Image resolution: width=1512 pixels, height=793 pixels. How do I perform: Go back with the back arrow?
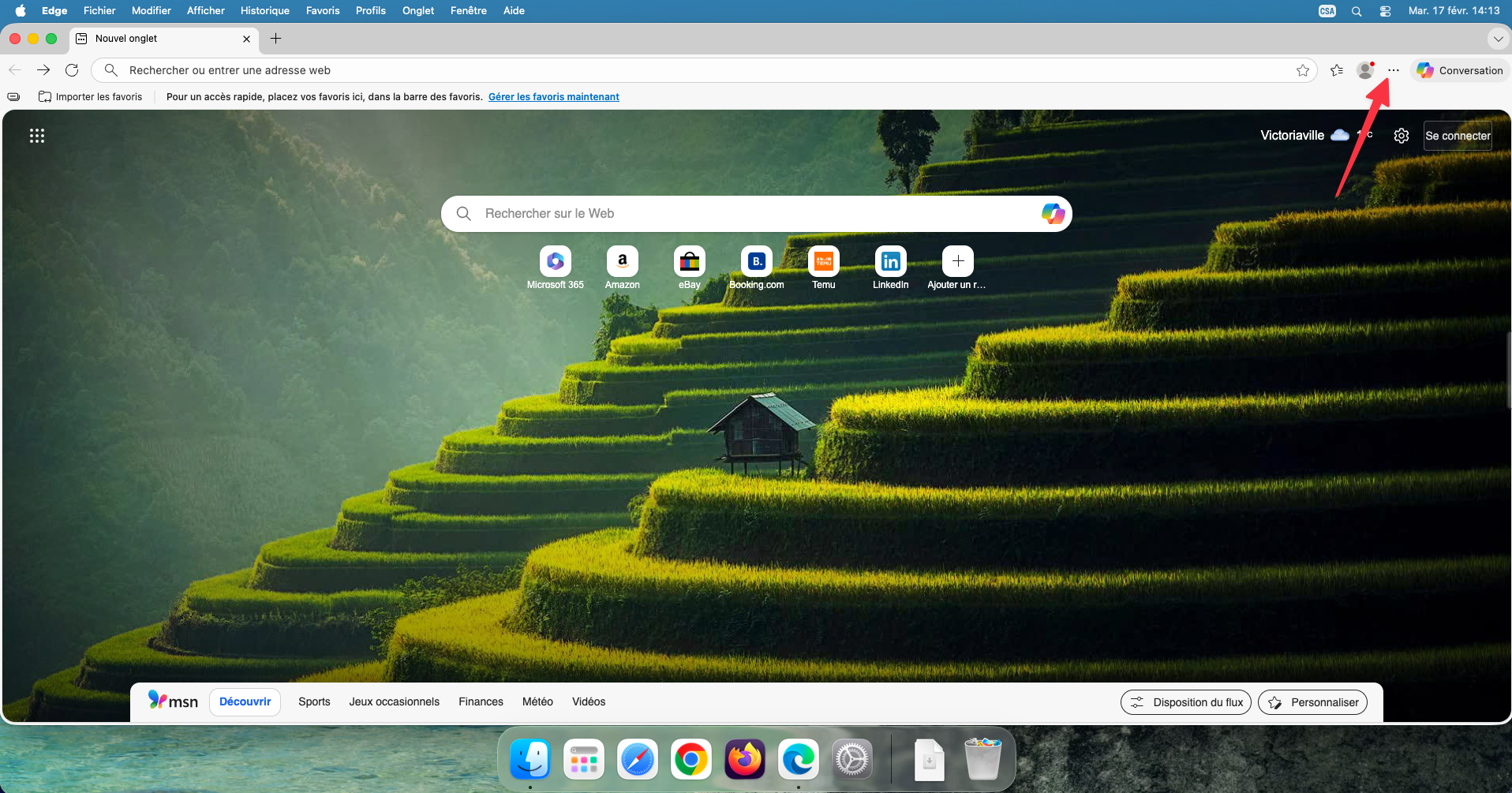coord(14,70)
